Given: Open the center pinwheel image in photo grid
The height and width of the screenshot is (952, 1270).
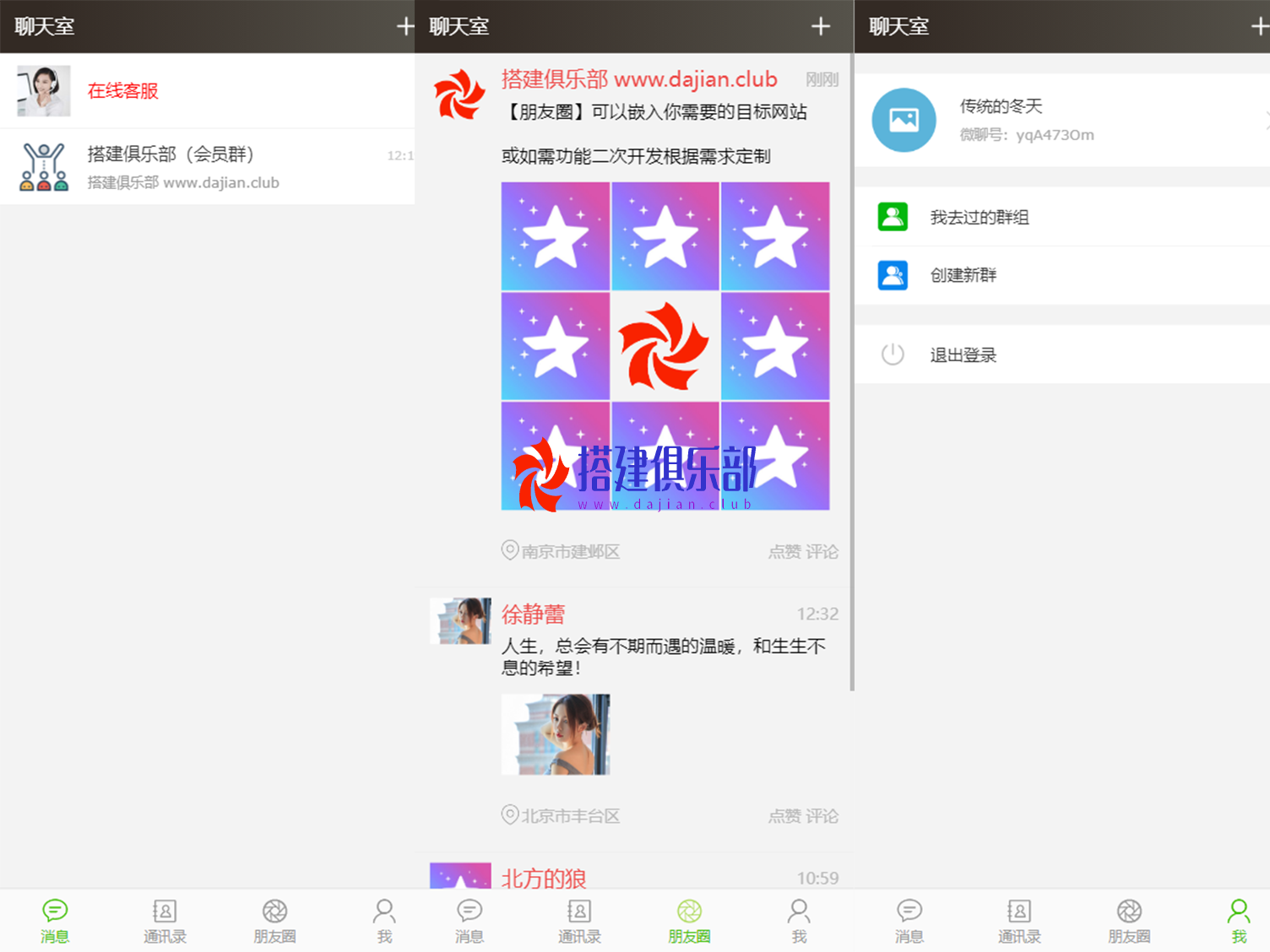Looking at the screenshot, I should (x=665, y=346).
